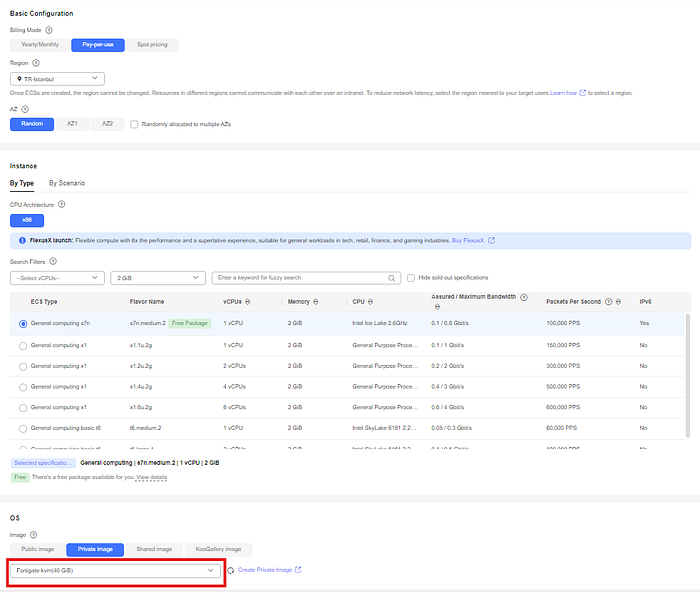Click the flavor table vertical scrollbar

click(688, 375)
